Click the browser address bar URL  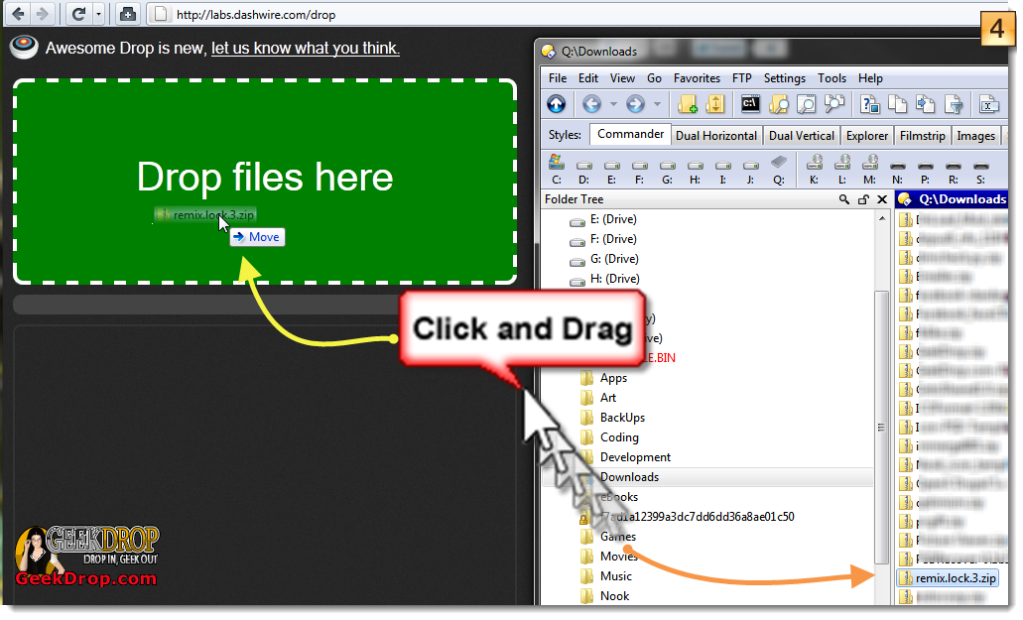(256, 15)
